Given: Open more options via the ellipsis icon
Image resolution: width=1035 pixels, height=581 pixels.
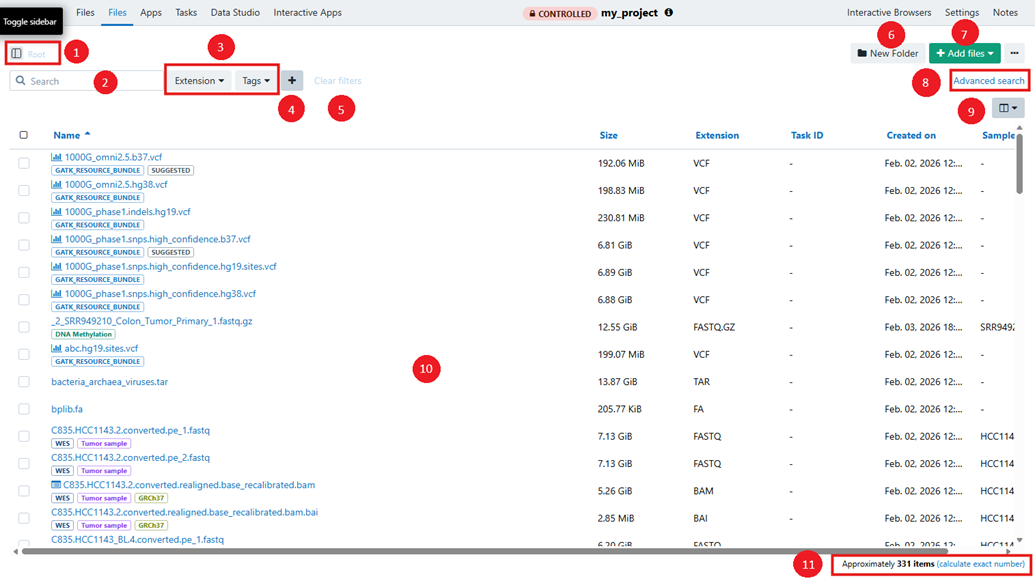Looking at the screenshot, I should coord(1014,52).
